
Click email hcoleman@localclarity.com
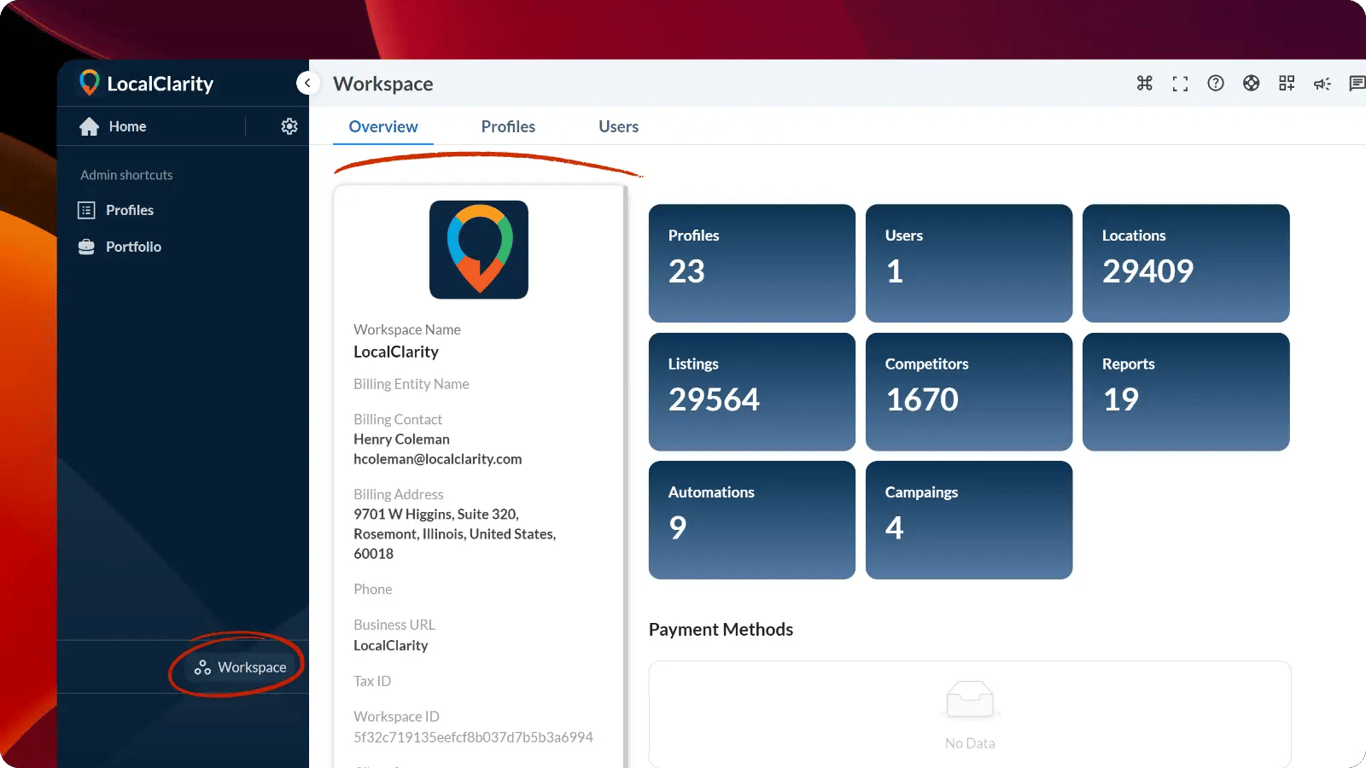tap(438, 459)
